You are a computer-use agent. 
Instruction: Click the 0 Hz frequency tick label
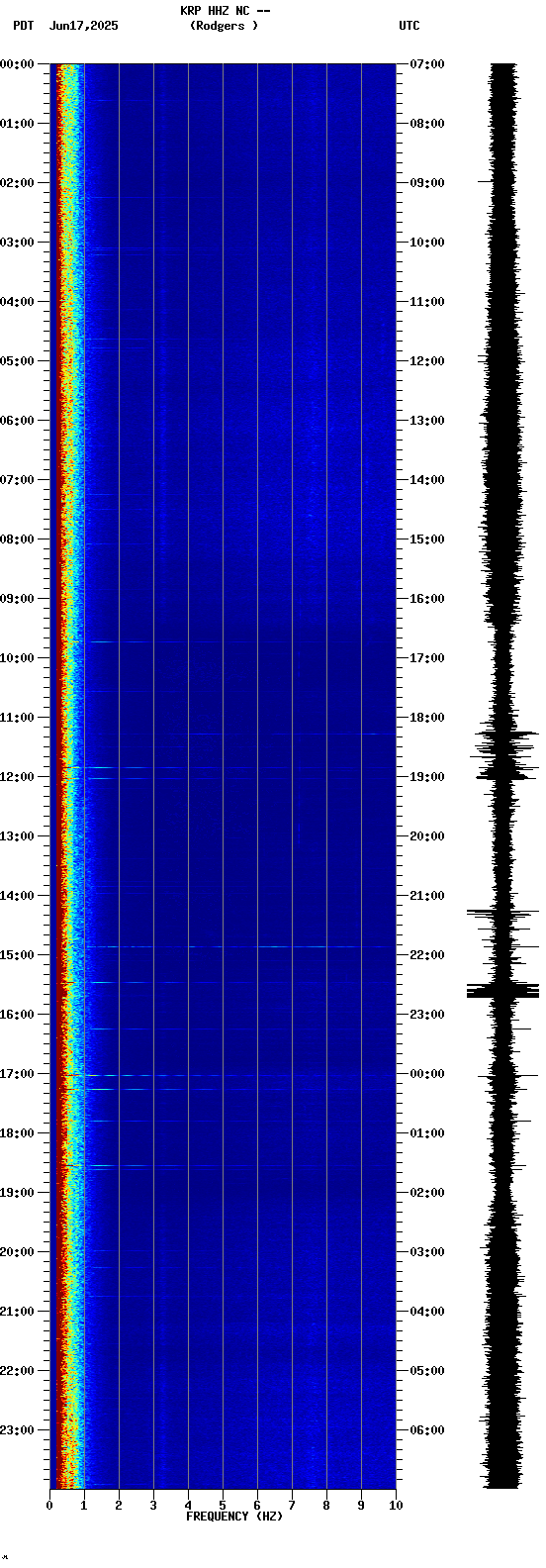tap(49, 1506)
